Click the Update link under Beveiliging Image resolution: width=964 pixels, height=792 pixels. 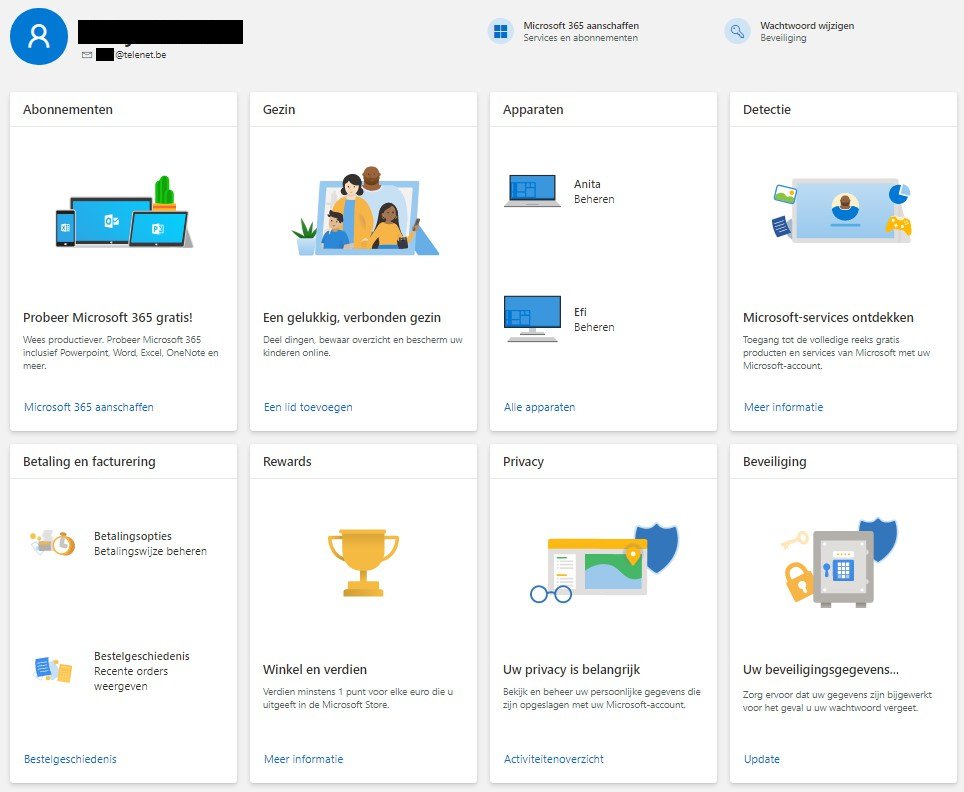pos(762,759)
